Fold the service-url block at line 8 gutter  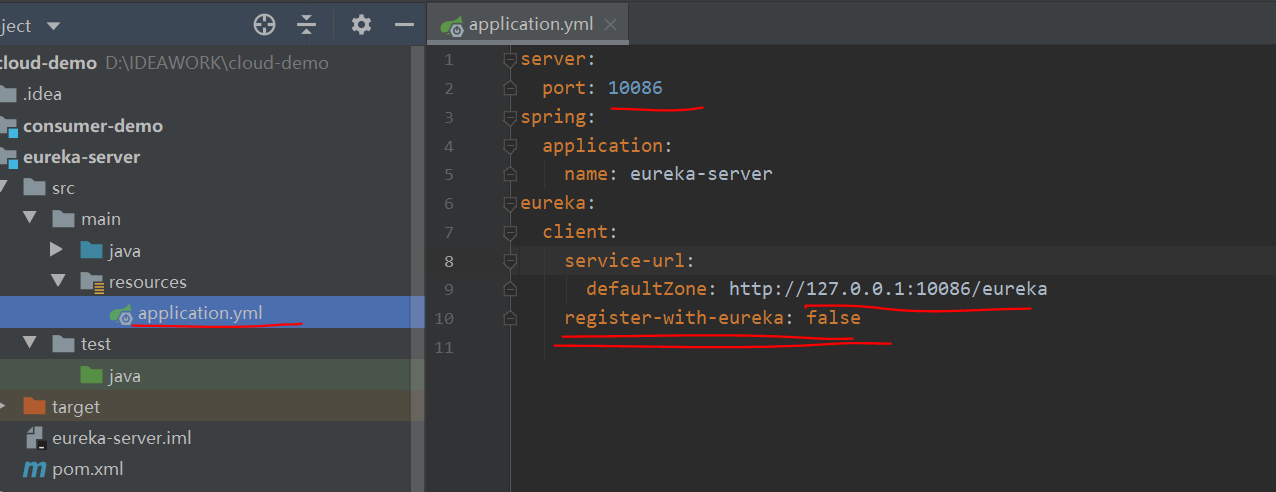pyautogui.click(x=510, y=262)
